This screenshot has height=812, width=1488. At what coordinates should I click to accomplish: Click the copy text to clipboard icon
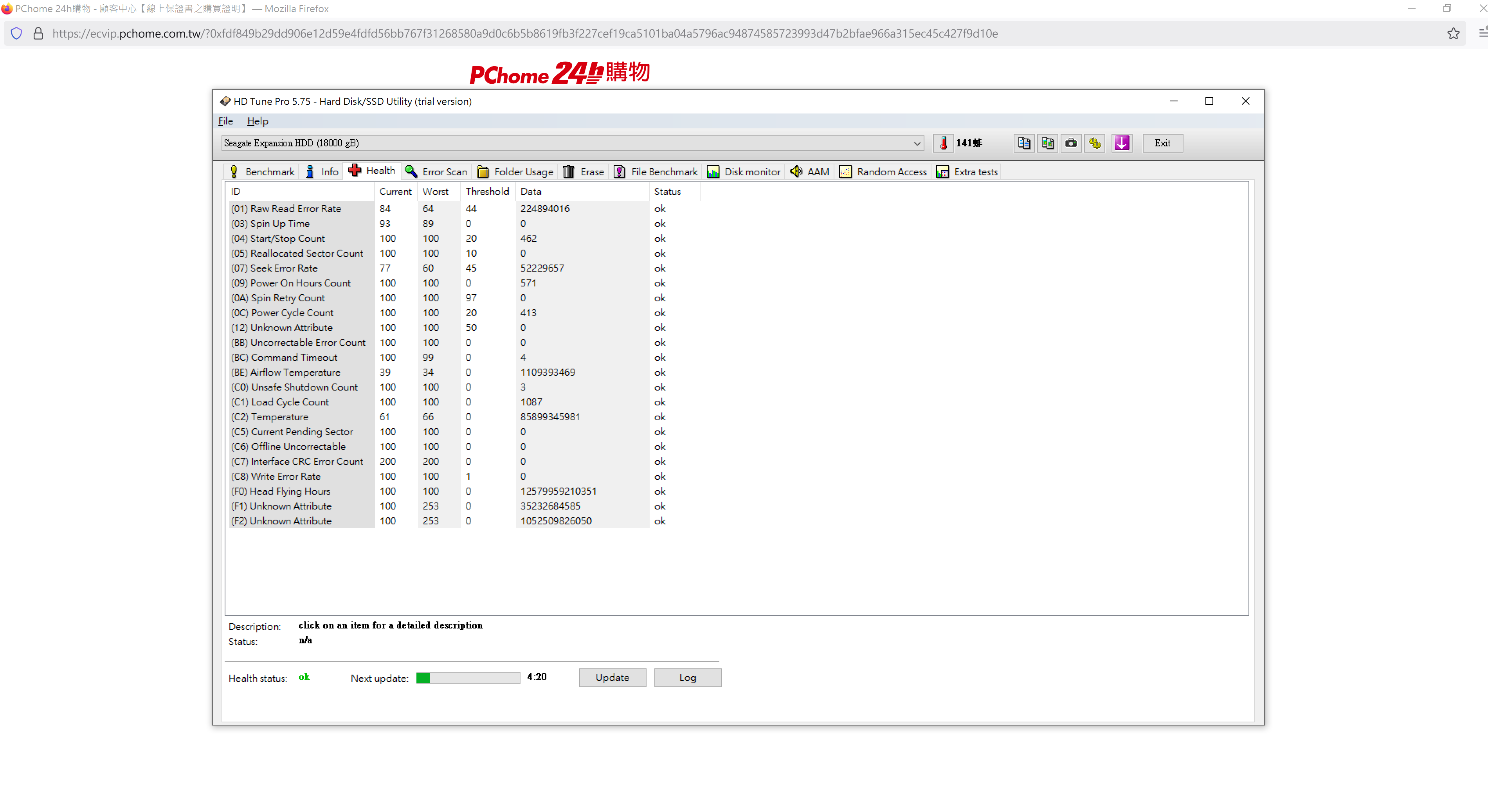[1023, 143]
